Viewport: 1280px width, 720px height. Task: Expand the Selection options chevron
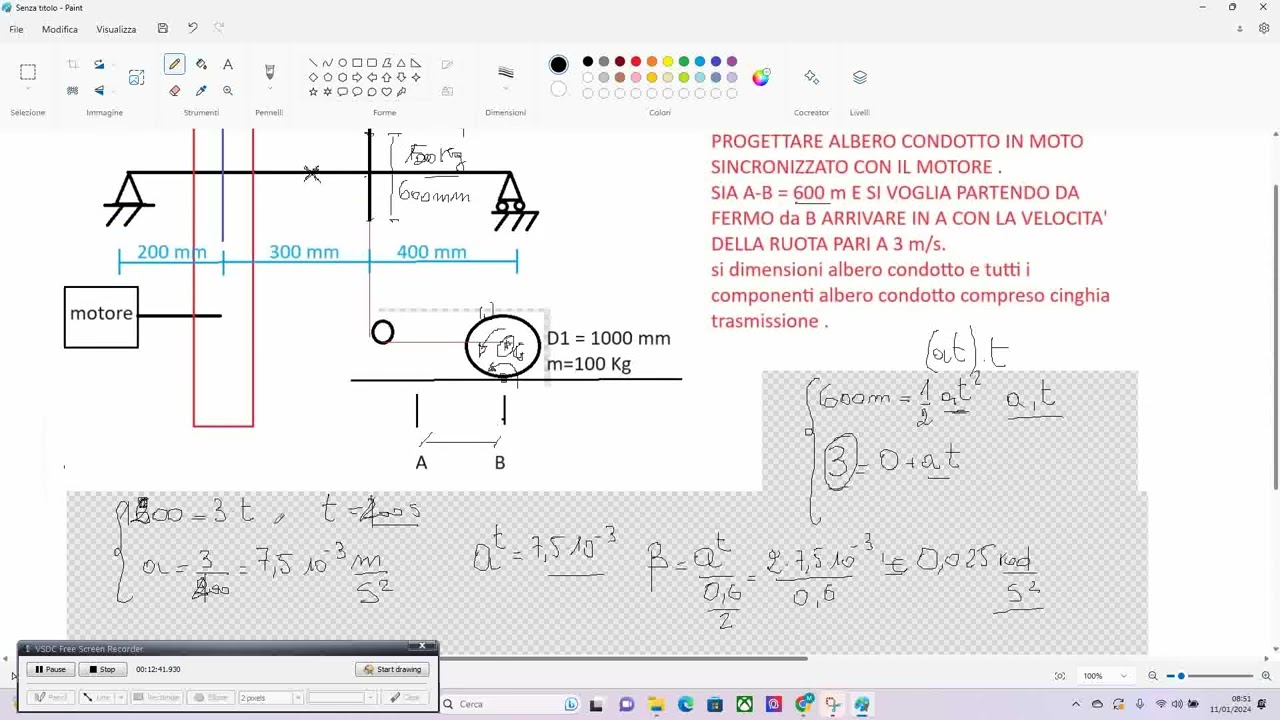click(x=28, y=90)
